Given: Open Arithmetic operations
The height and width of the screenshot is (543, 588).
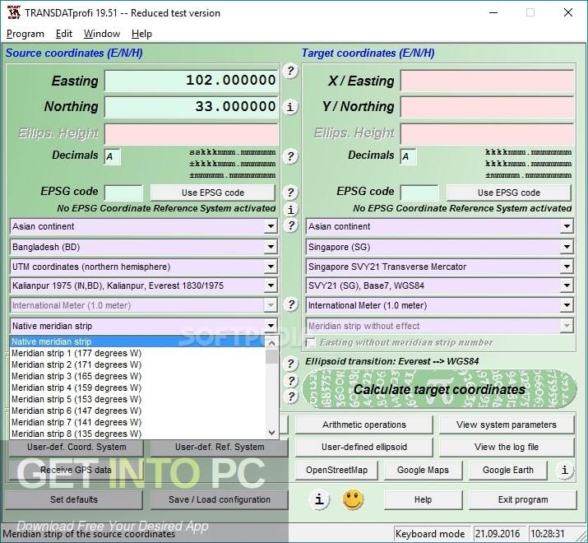Looking at the screenshot, I should click(364, 424).
